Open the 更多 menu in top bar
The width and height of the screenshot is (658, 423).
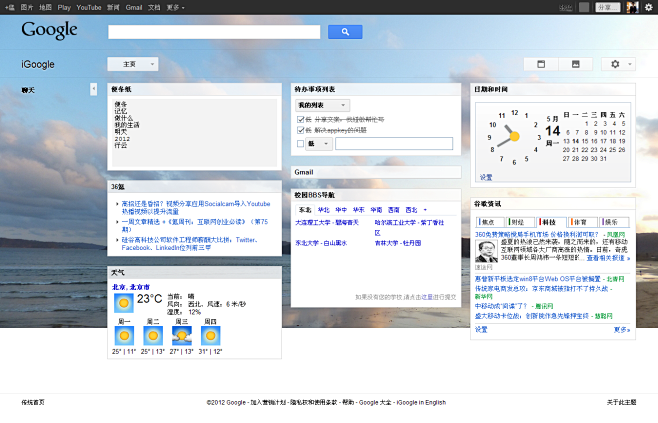pyautogui.click(x=176, y=7)
